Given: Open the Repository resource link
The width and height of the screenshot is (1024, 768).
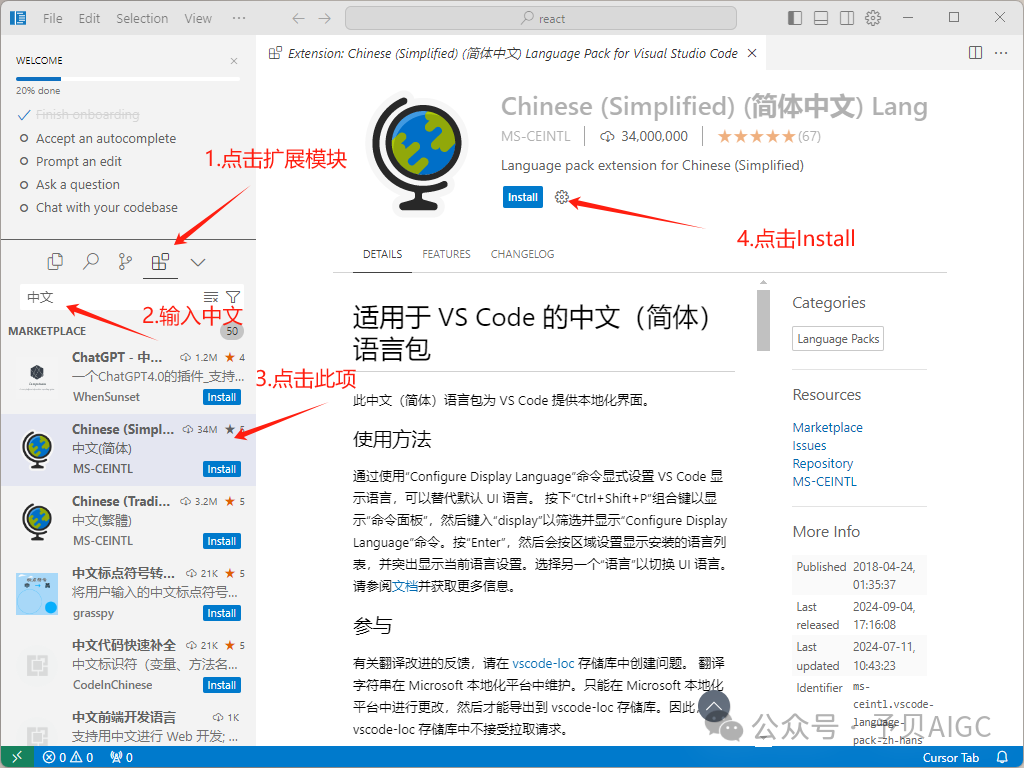Looking at the screenshot, I should tap(823, 464).
